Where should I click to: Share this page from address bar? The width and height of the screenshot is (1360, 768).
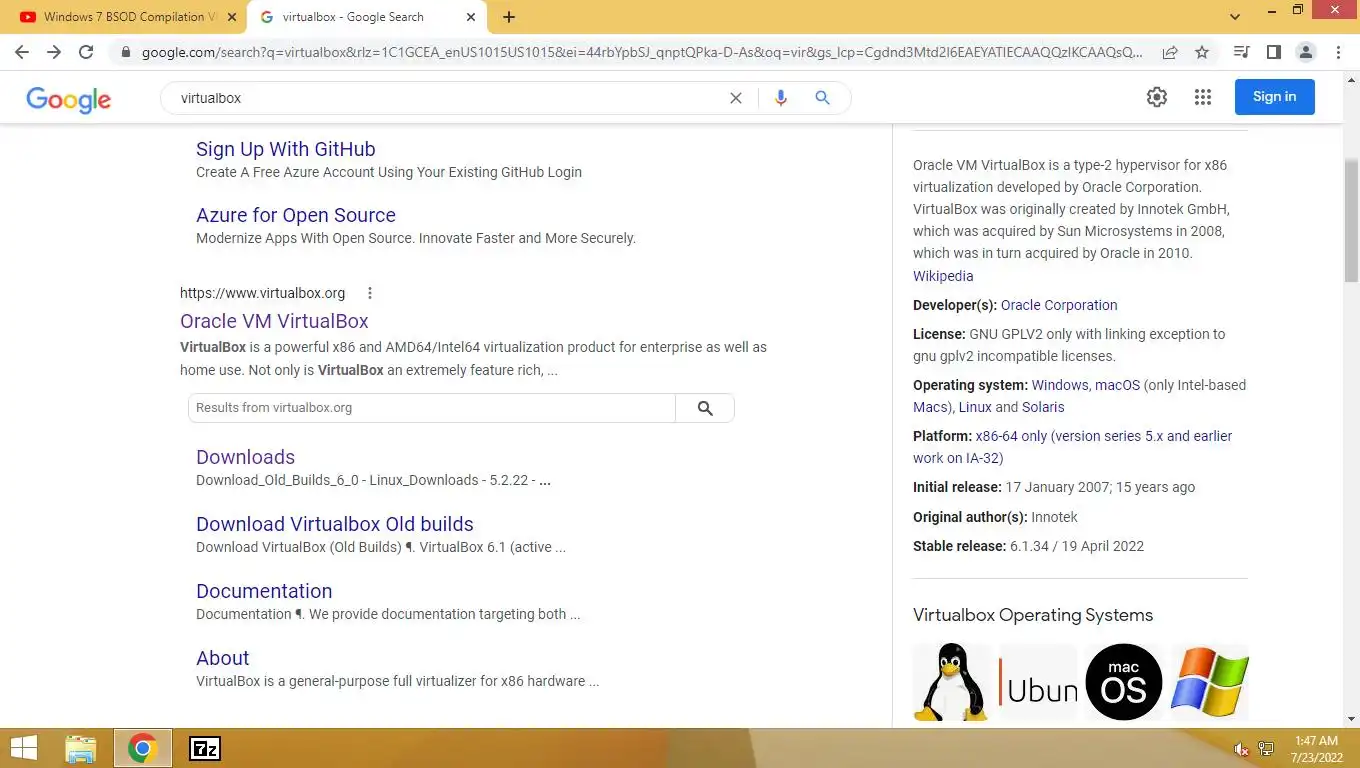(1169, 52)
